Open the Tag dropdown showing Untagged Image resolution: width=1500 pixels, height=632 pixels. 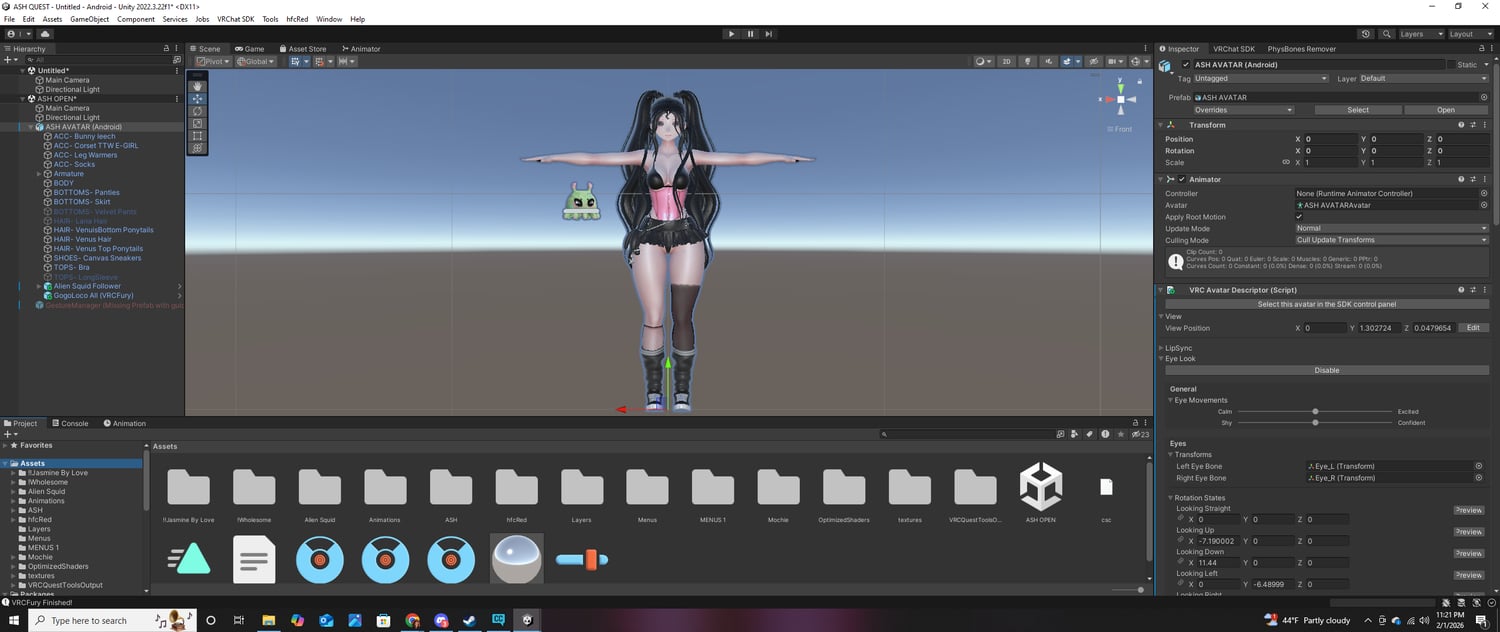click(1261, 78)
